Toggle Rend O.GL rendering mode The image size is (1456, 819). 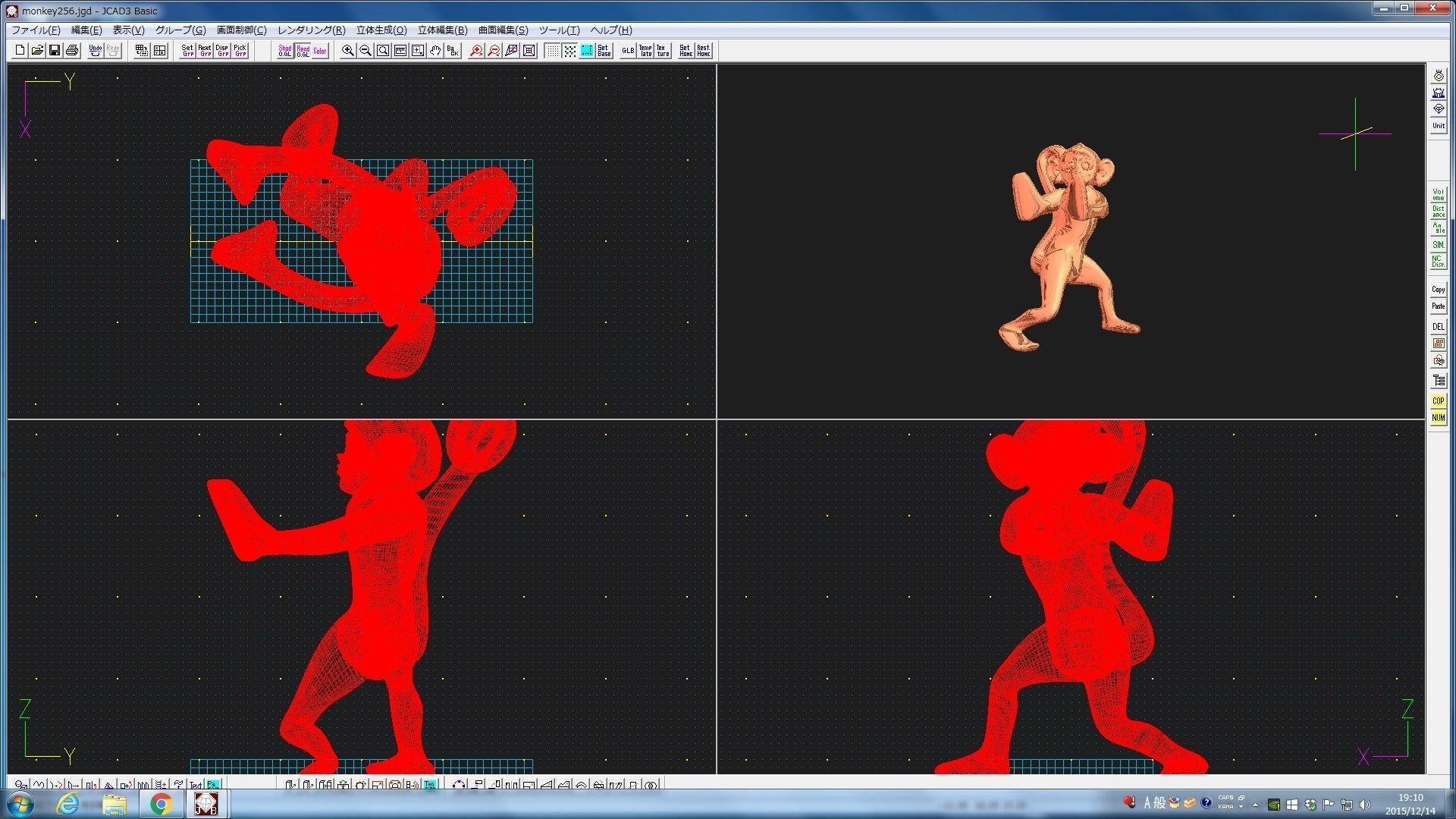pyautogui.click(x=303, y=51)
